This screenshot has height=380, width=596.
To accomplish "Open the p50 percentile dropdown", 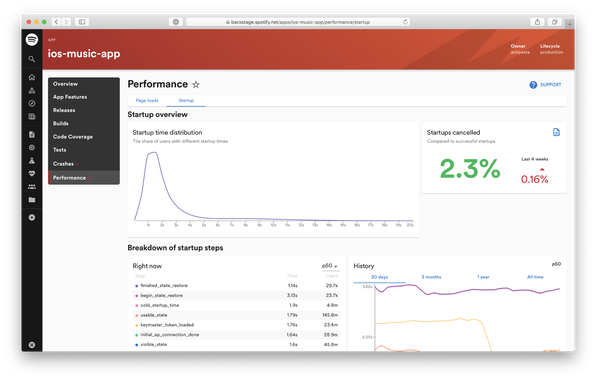I will pyautogui.click(x=330, y=266).
